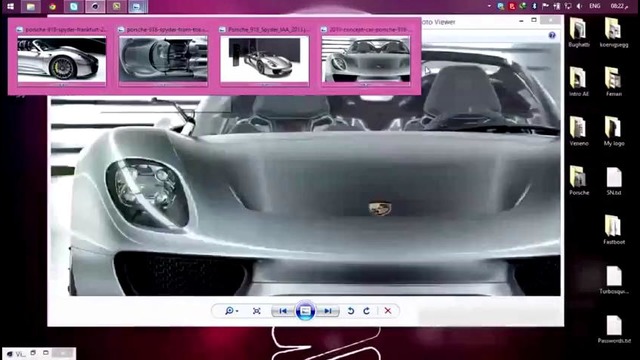This screenshot has height=360, width=640.
Task: Start the slide show with center button
Action: tap(305, 311)
